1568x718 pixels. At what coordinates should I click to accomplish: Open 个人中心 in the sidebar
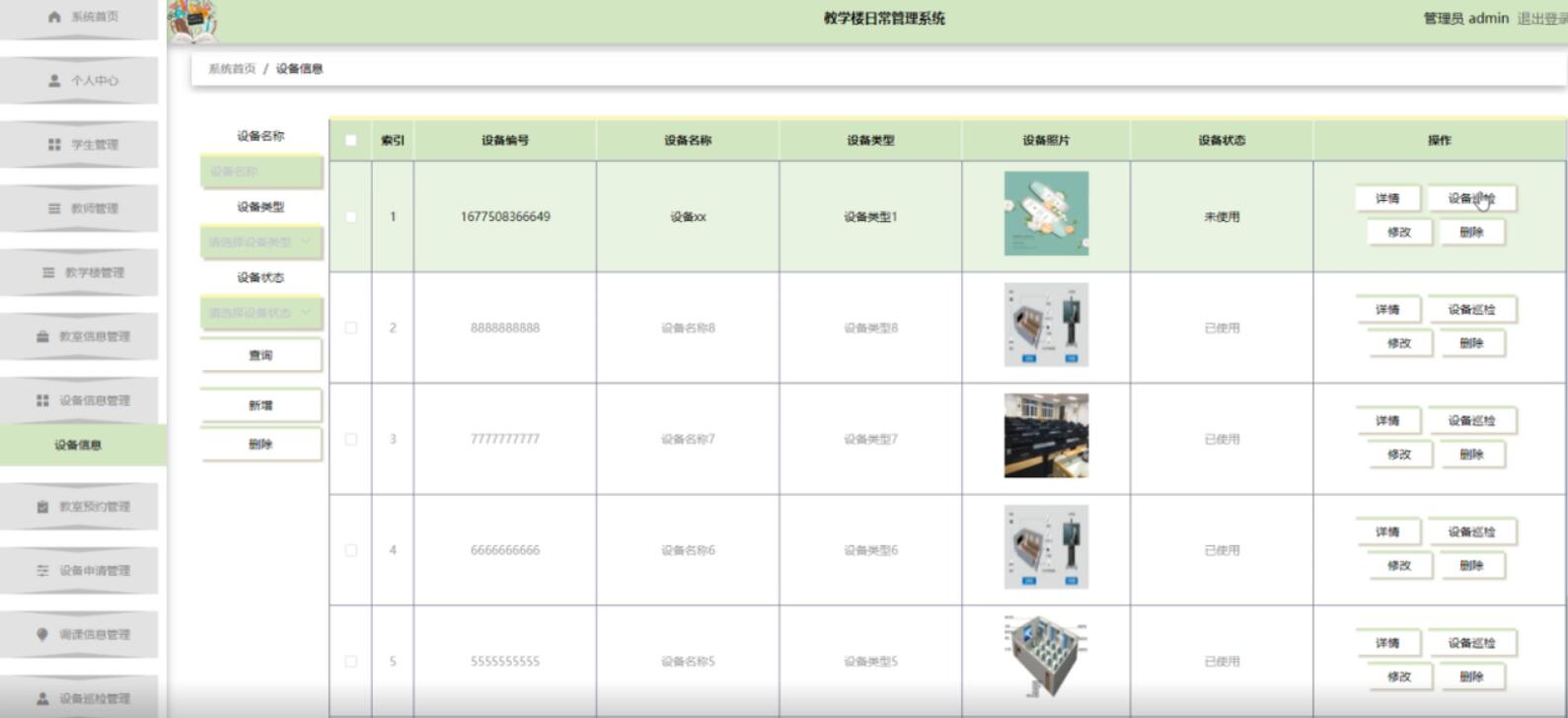(x=79, y=81)
